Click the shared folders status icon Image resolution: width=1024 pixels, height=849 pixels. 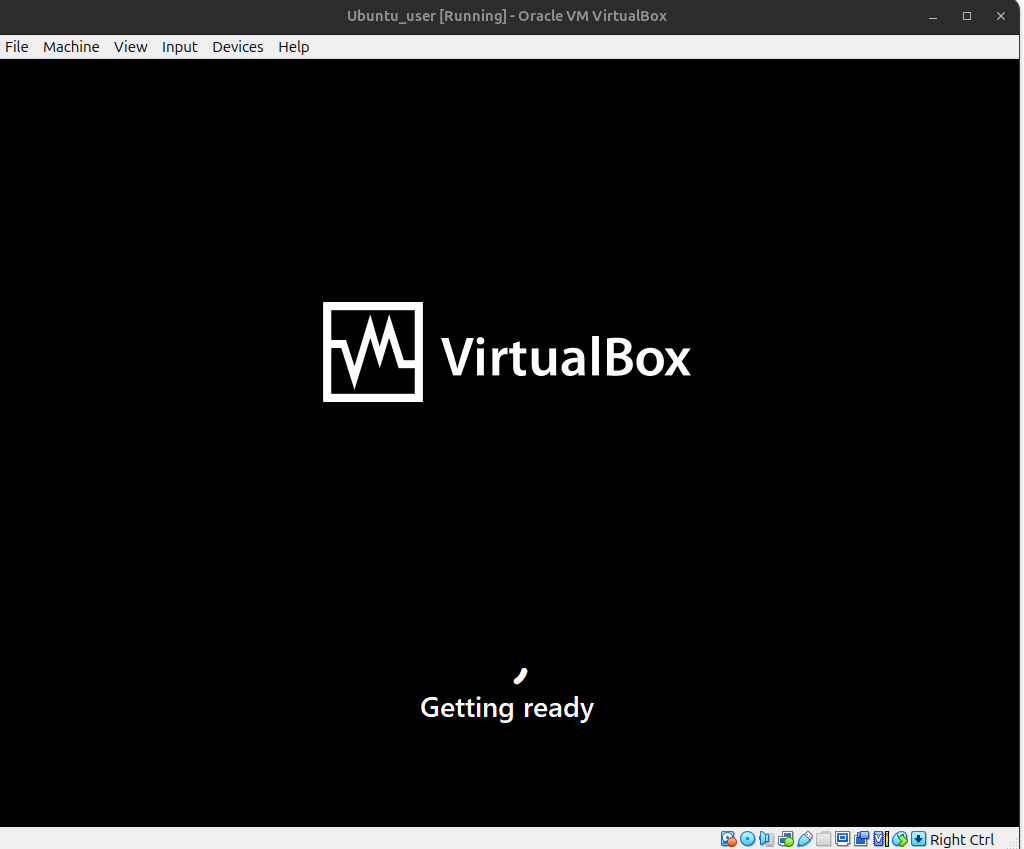tap(824, 839)
